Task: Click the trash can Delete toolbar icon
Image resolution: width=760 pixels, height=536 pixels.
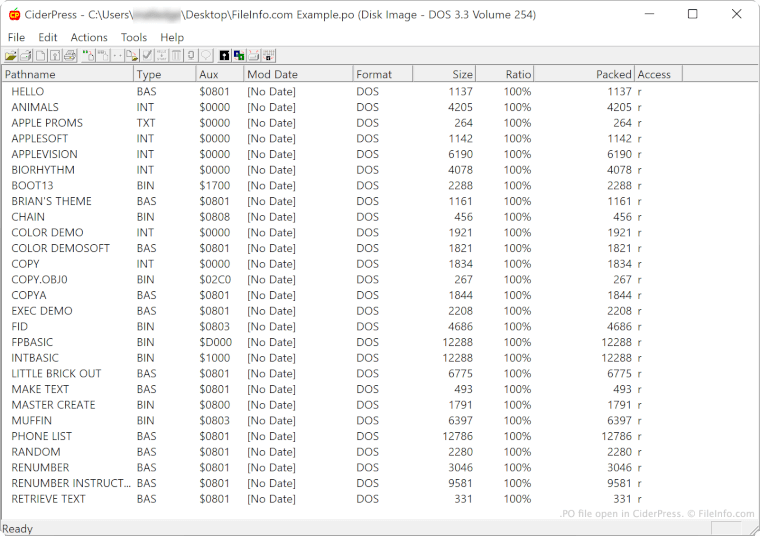Action: click(x=176, y=56)
